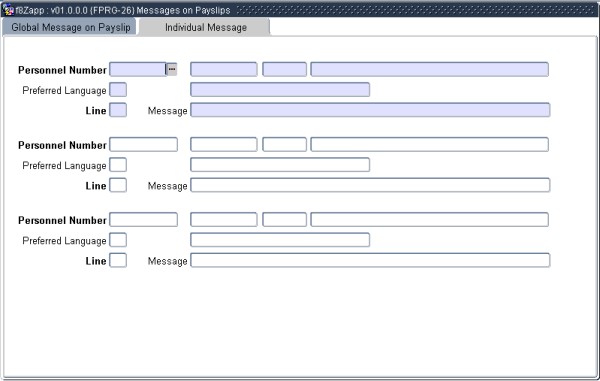Select first Preferred Language code field
Screen dimensions: 600x381
point(118,90)
